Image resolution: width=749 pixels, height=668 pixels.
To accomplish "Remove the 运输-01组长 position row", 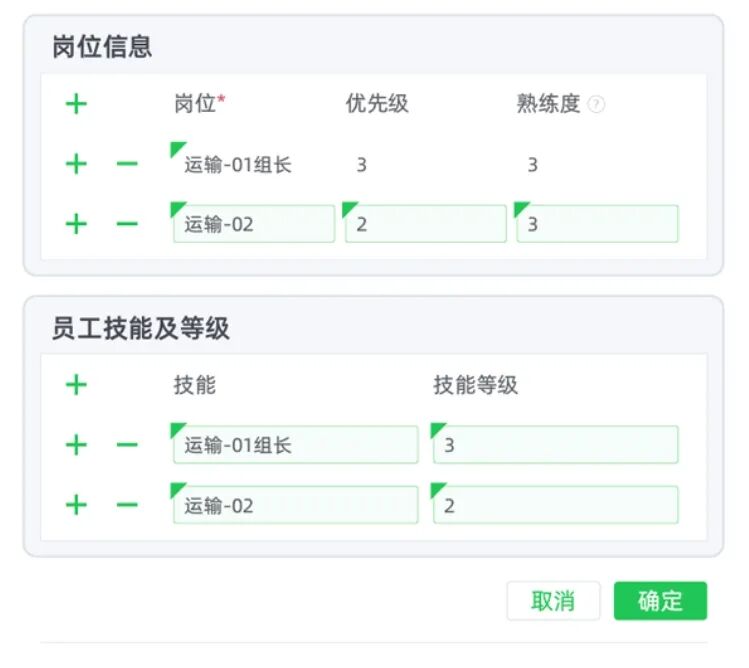I will coord(127,164).
